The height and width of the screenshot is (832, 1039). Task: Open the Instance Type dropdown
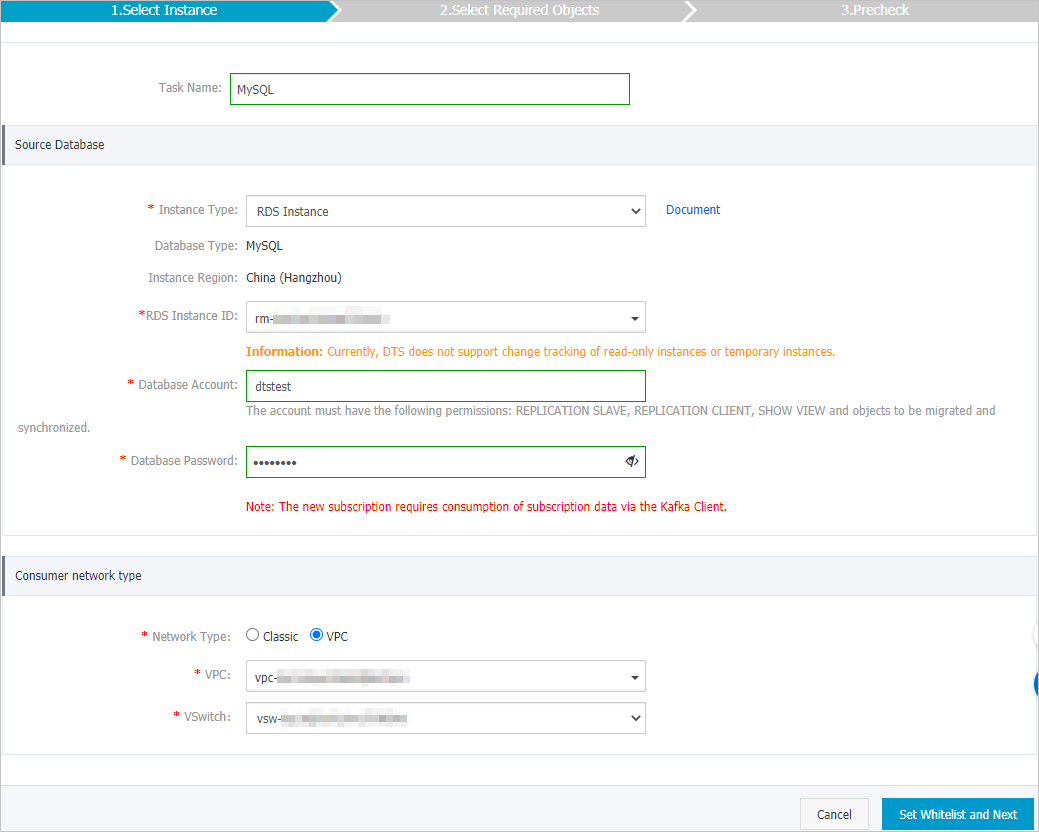[x=445, y=211]
